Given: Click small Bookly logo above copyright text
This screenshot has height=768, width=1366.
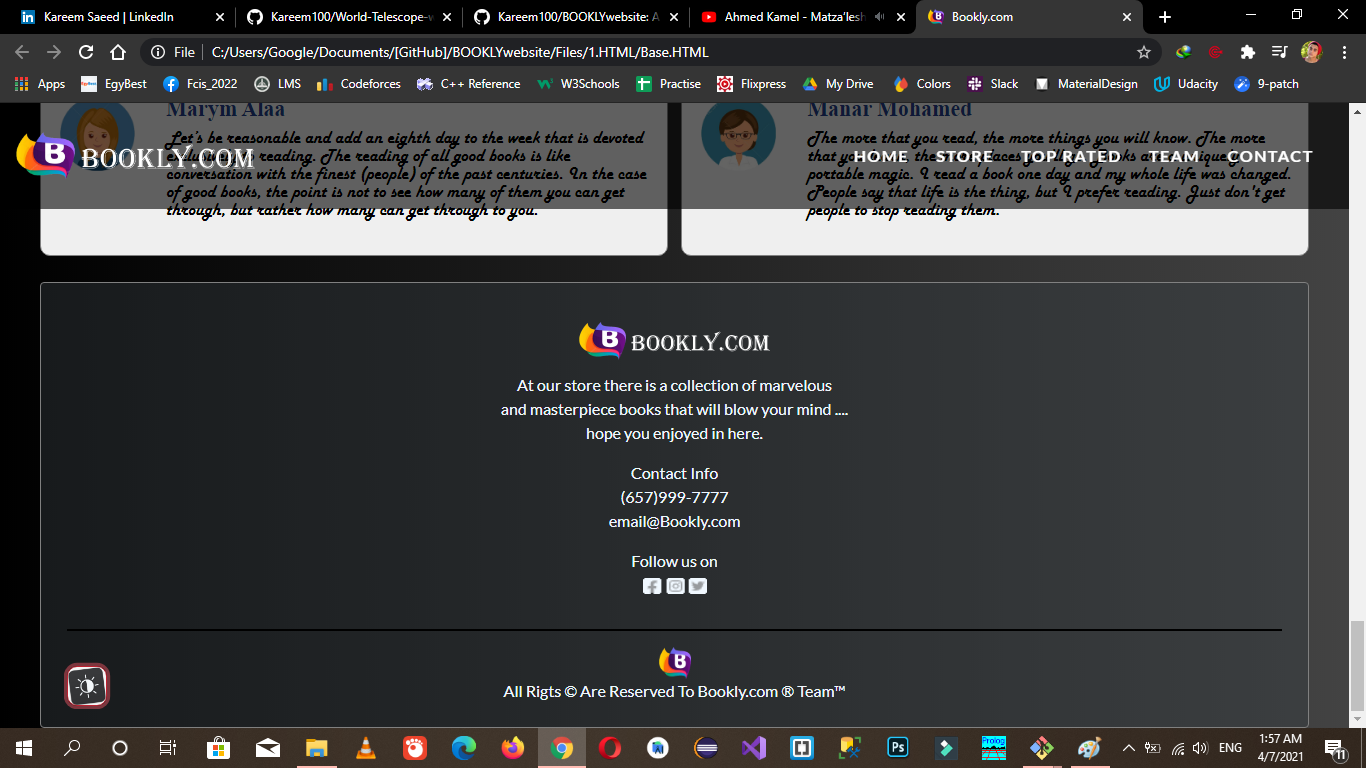Looking at the screenshot, I should pos(675,662).
